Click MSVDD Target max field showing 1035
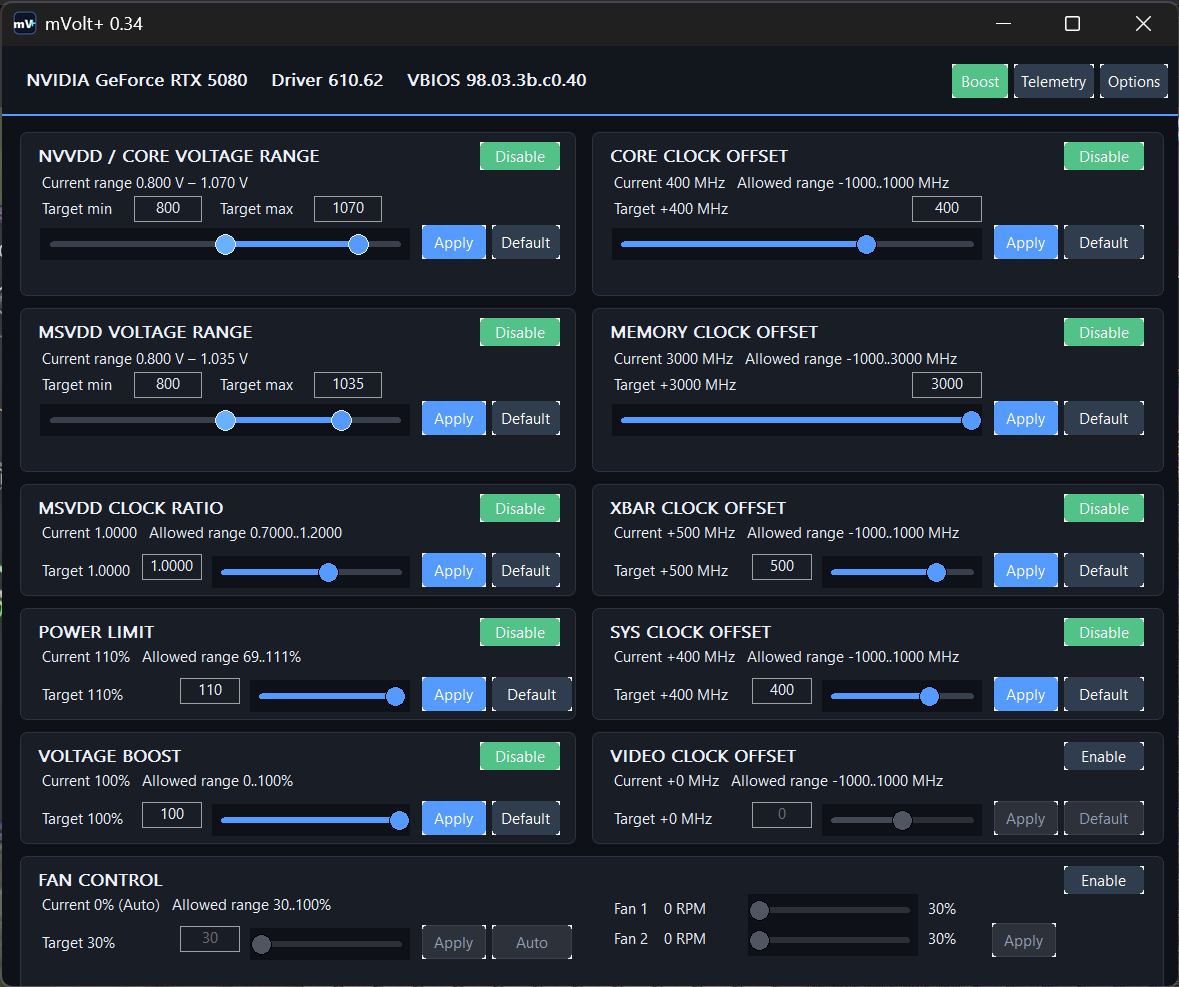Screen dimensions: 1179x987 pyautogui.click(x=347, y=384)
